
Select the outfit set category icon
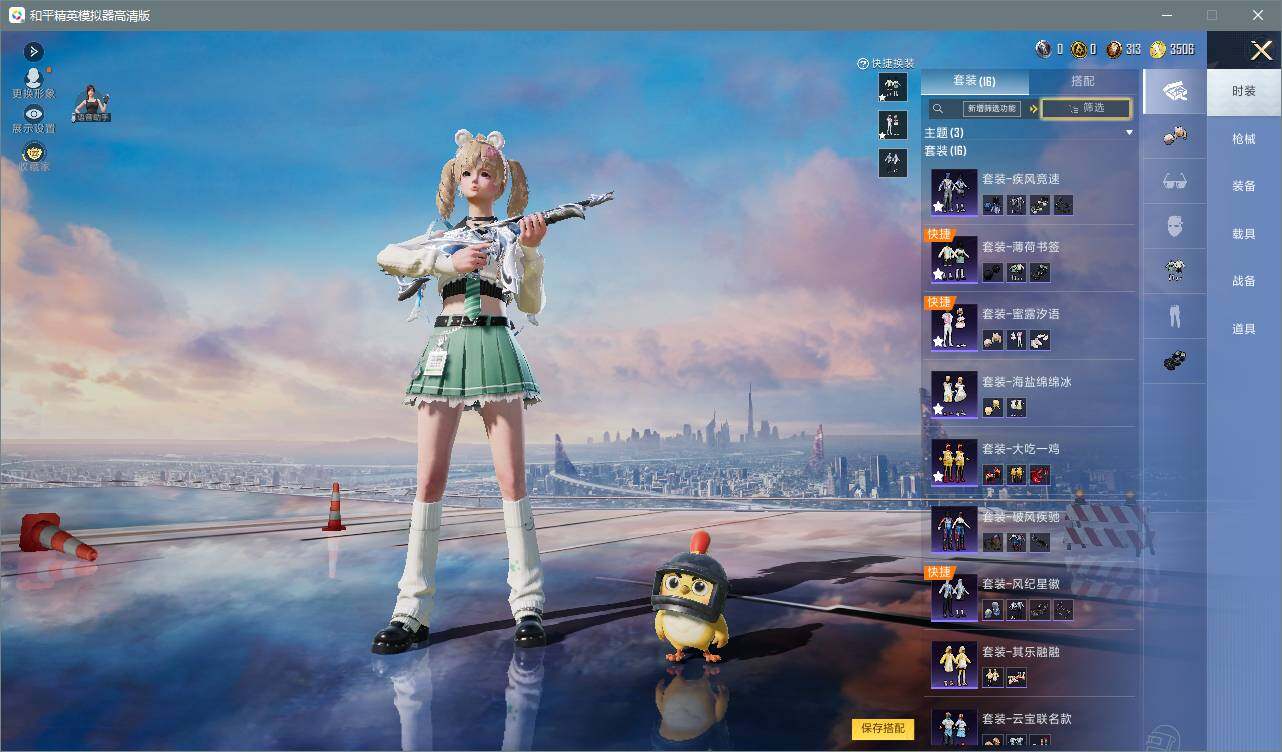click(1174, 92)
